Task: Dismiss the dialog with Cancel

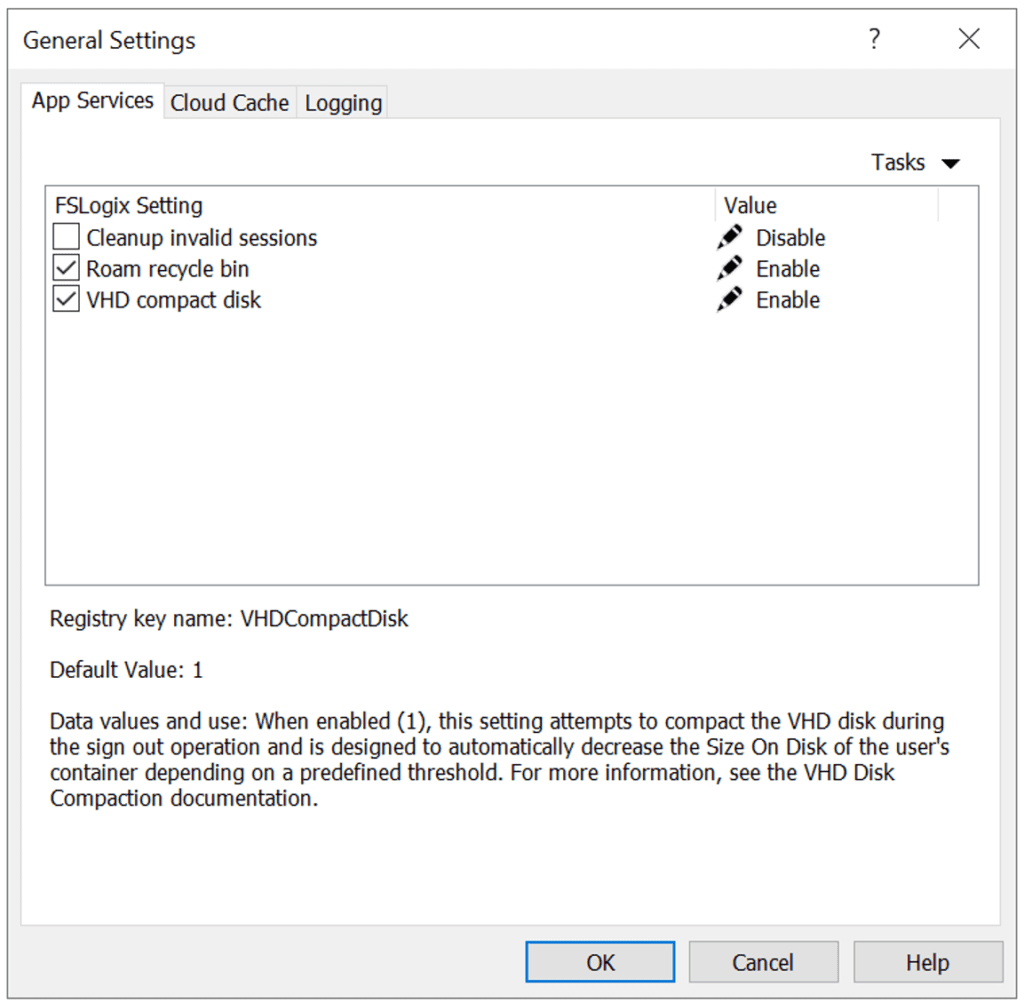Action: pyautogui.click(x=763, y=961)
